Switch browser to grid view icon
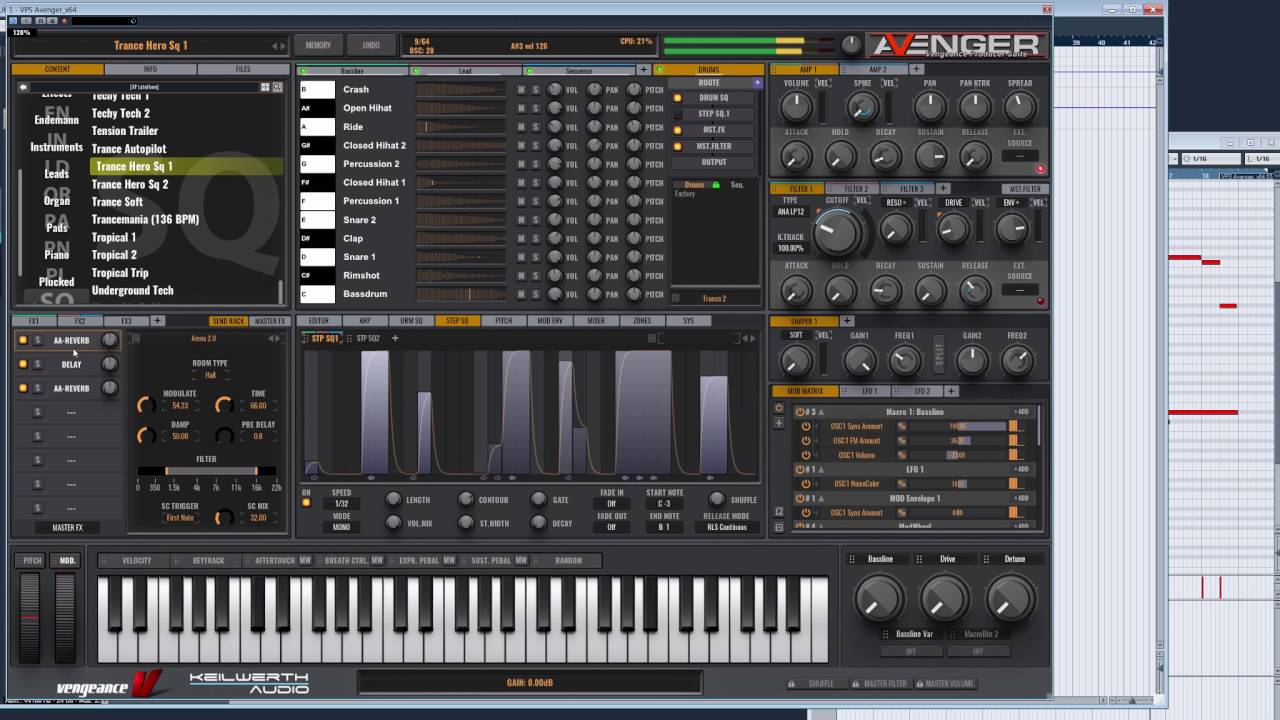The width and height of the screenshot is (1280, 720). click(265, 87)
